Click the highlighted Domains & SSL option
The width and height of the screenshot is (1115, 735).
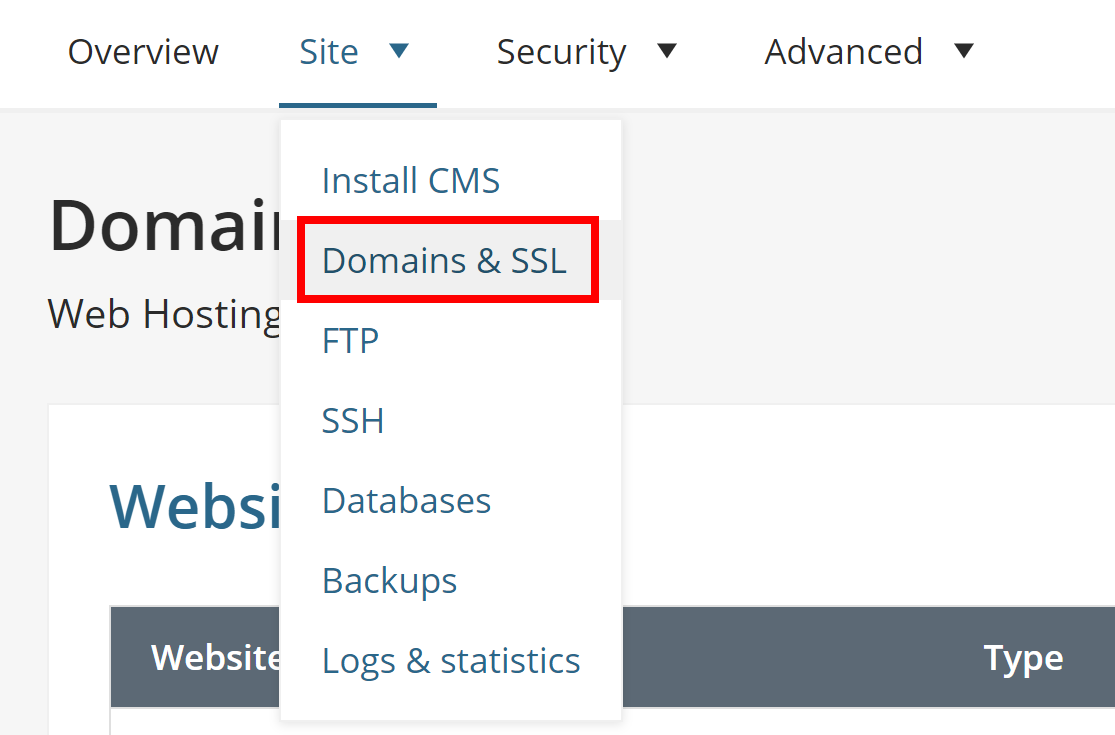pos(444,259)
